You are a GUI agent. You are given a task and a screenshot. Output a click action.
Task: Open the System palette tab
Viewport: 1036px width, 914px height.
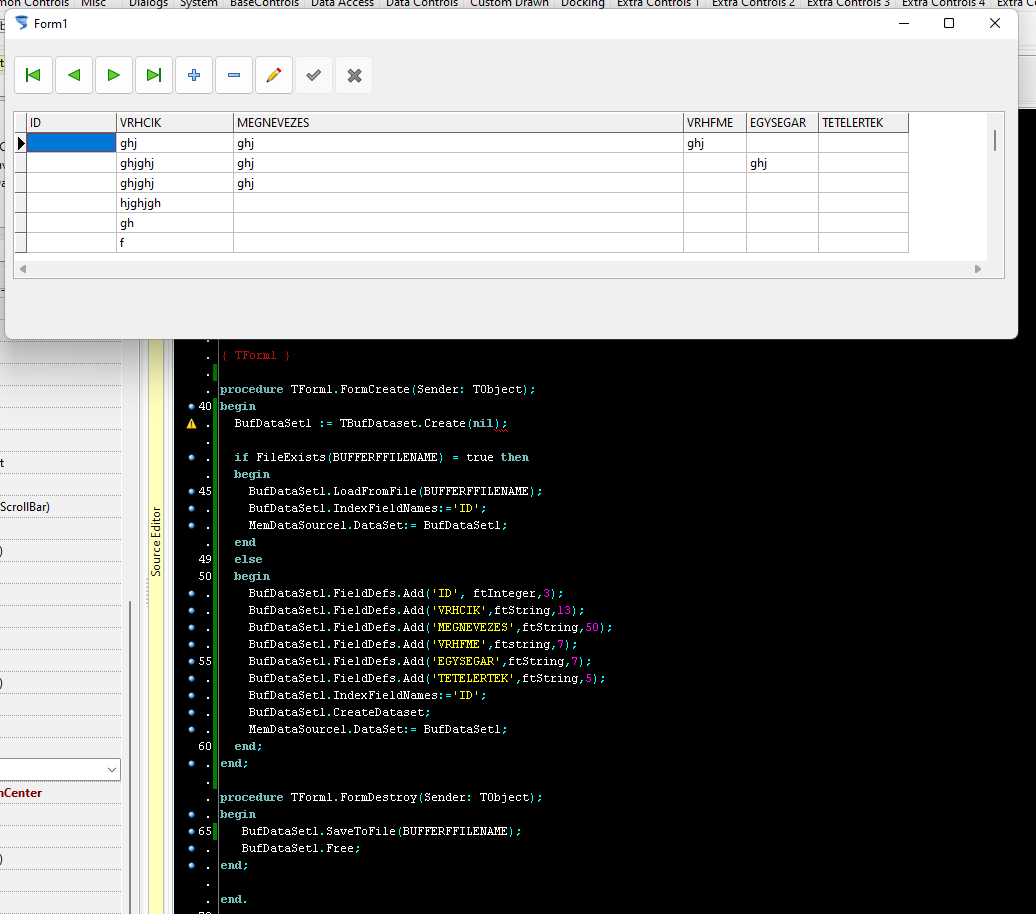click(199, 3)
